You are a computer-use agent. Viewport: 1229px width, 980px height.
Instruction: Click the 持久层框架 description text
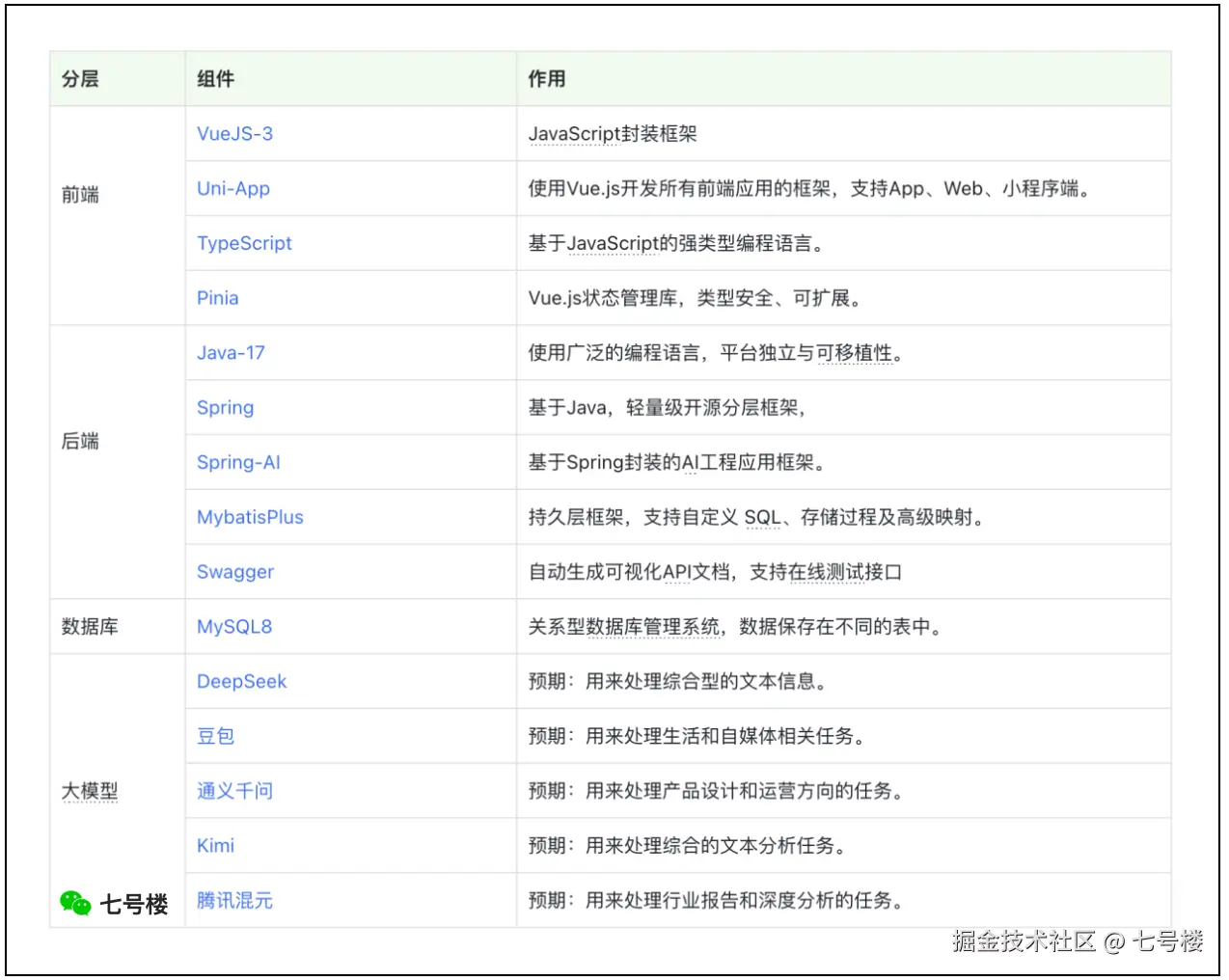(x=756, y=517)
